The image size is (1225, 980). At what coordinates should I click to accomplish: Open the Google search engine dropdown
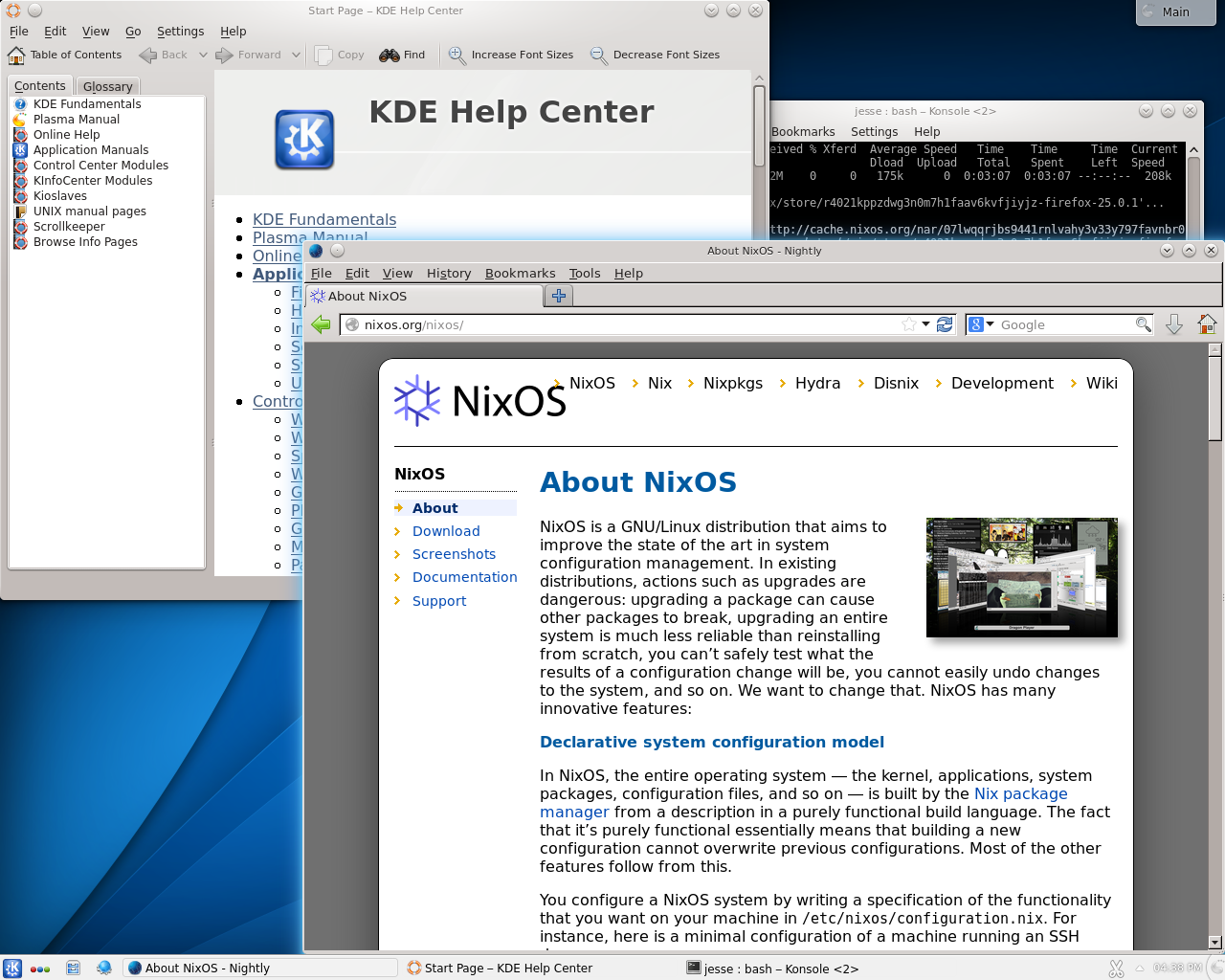point(981,324)
